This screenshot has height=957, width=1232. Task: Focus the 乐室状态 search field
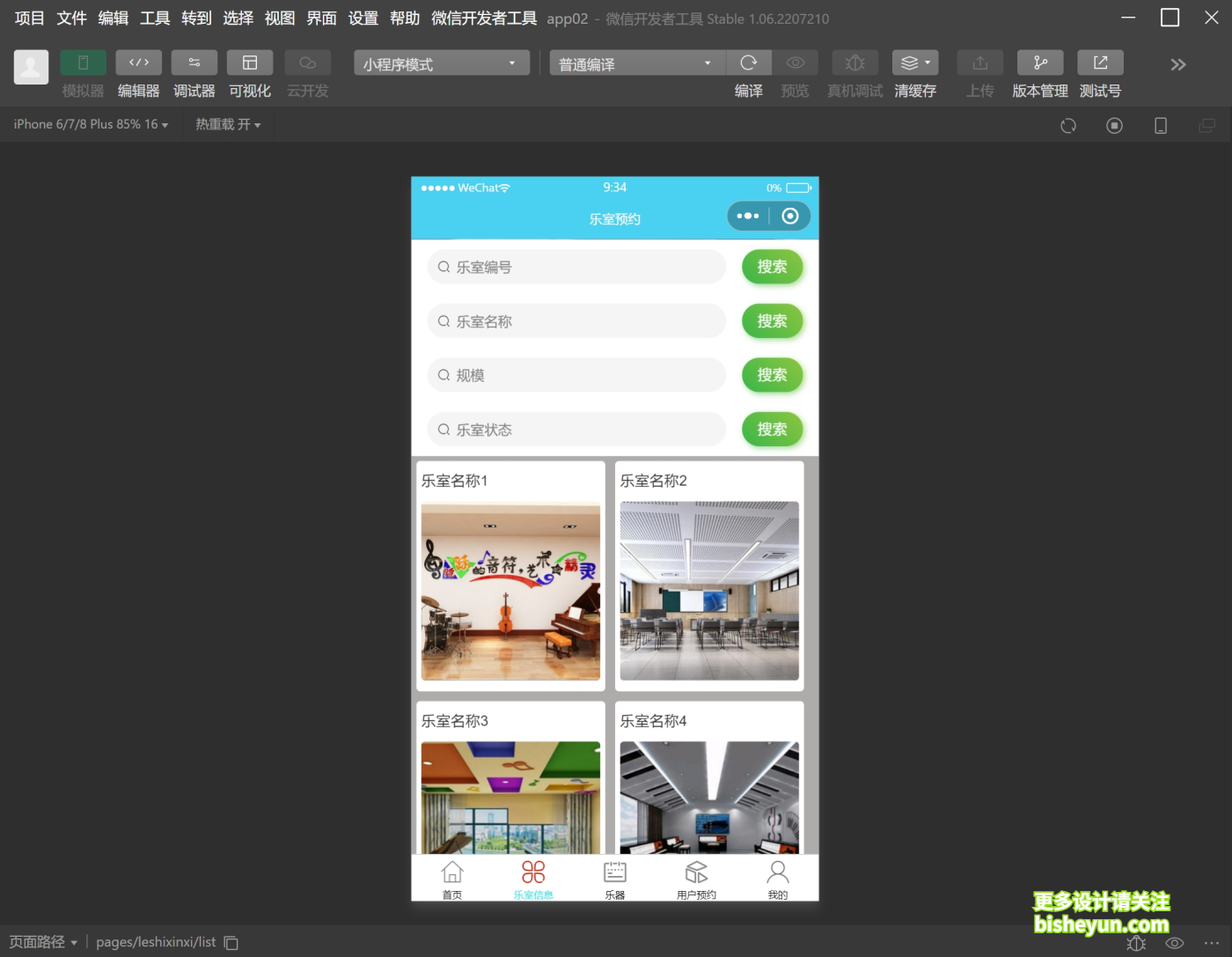[576, 430]
